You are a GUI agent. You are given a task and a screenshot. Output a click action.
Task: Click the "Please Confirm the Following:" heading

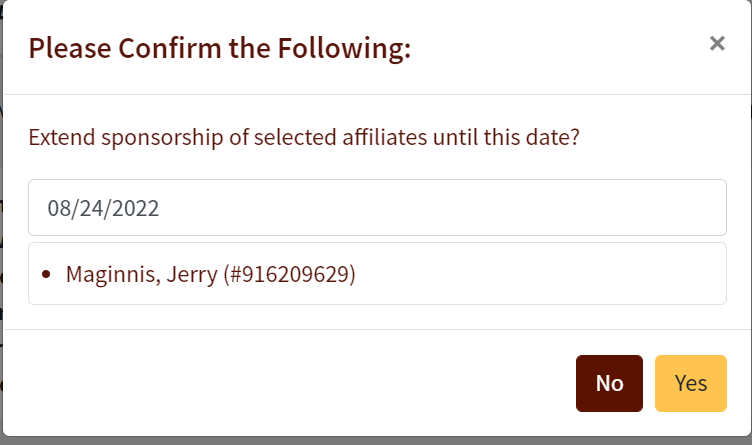220,47
